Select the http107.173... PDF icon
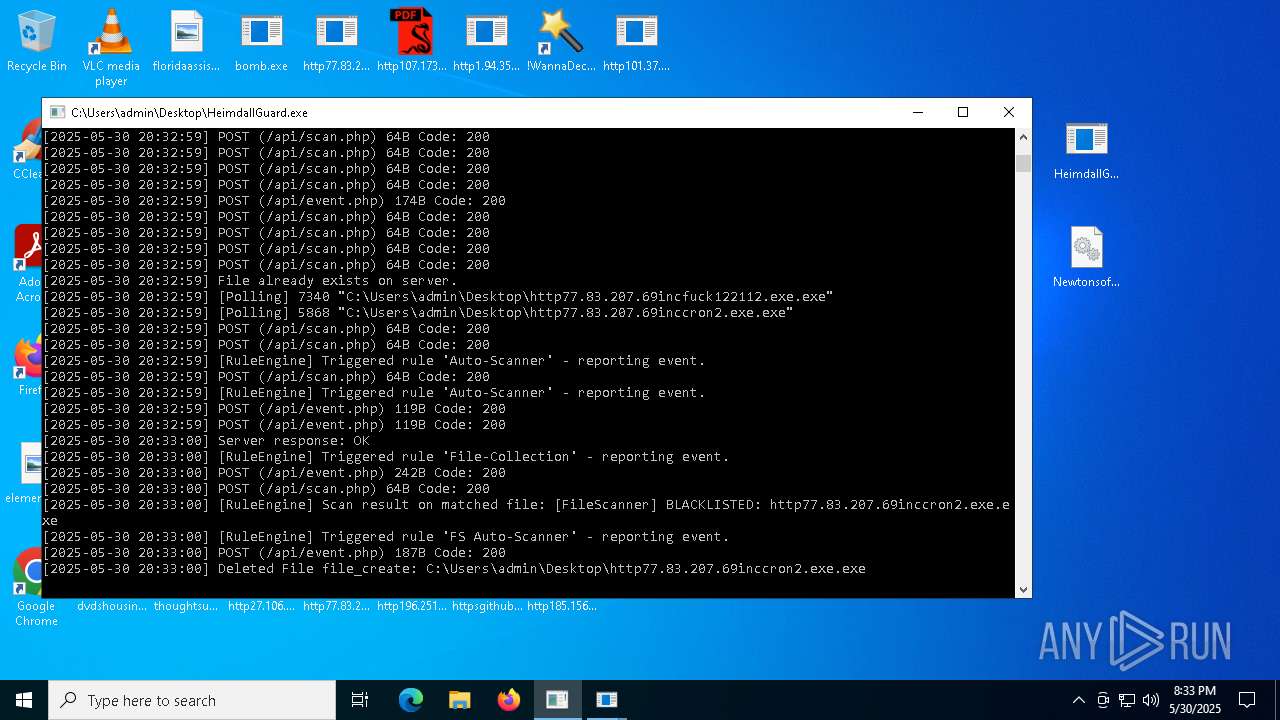Viewport: 1280px width, 720px height. pyautogui.click(x=411, y=41)
